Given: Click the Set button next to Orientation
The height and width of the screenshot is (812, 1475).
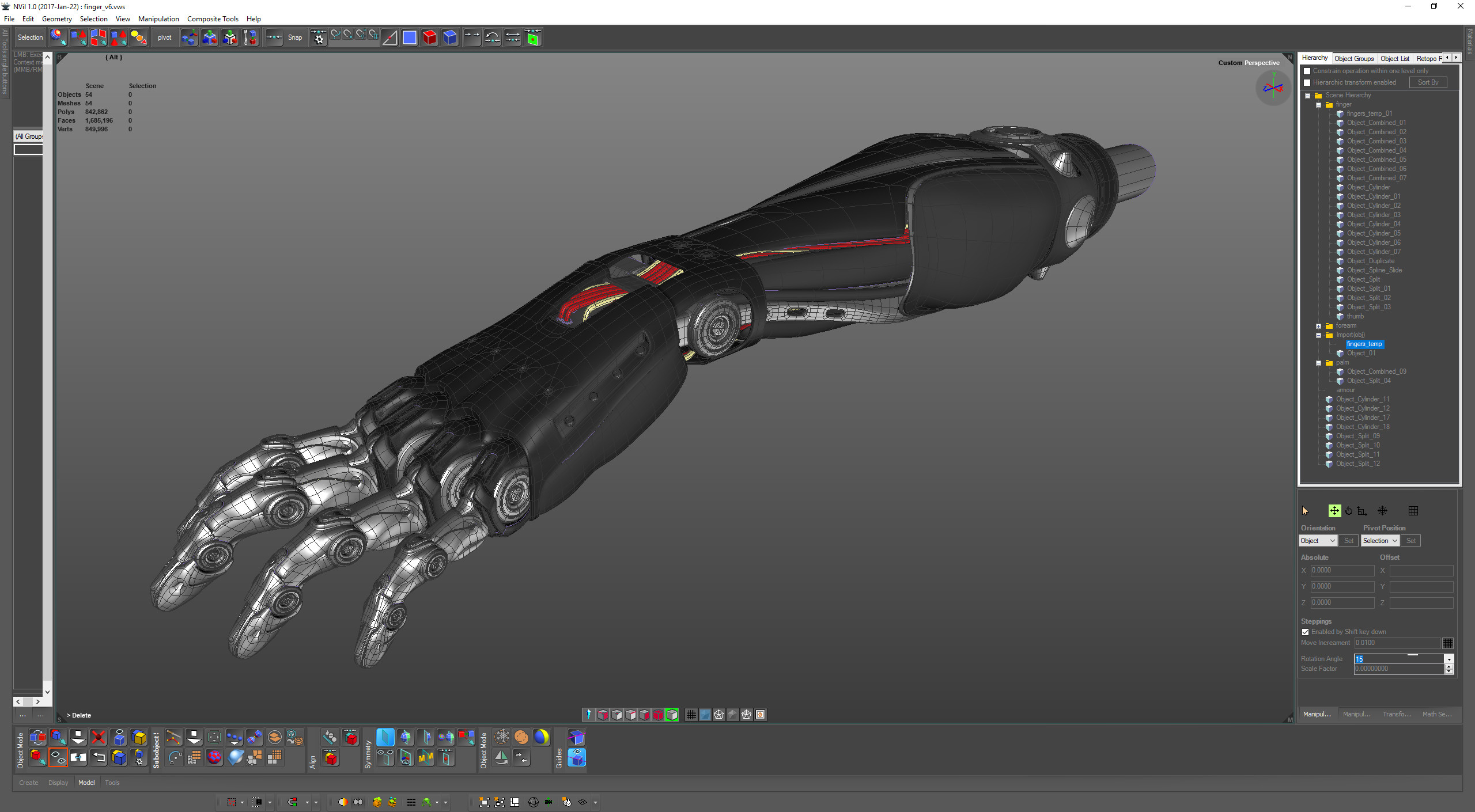Looking at the screenshot, I should click(x=1348, y=540).
